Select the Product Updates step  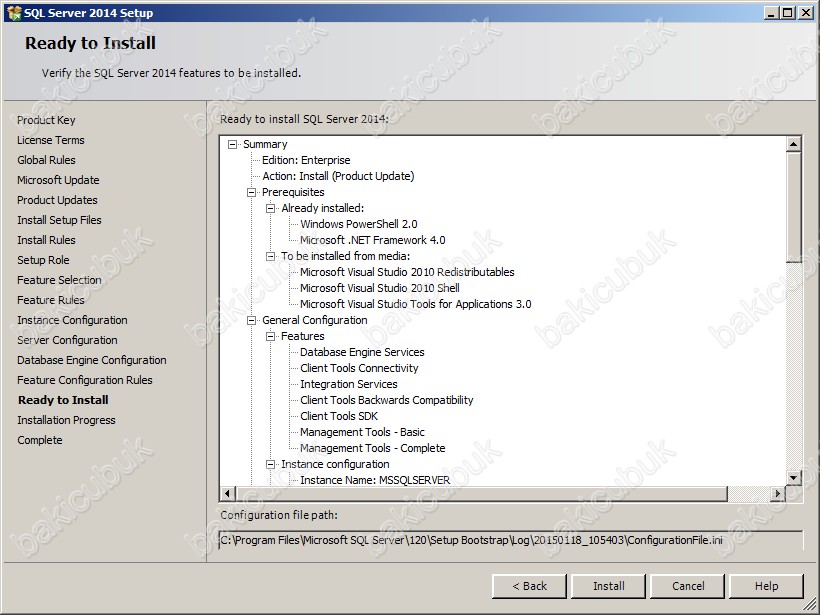pos(57,200)
